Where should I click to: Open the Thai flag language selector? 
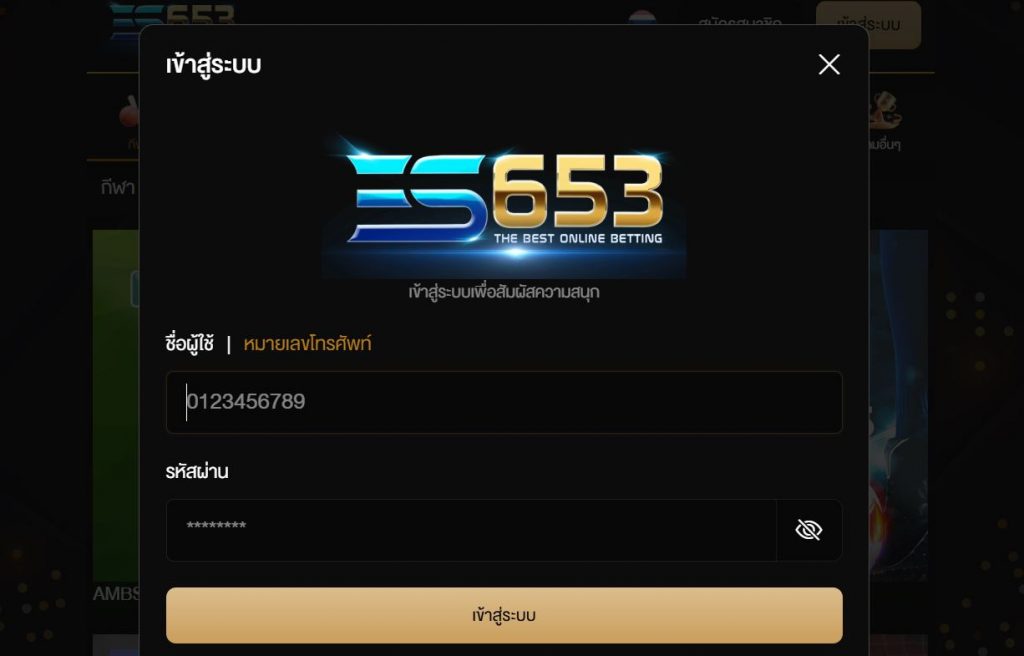point(642,18)
